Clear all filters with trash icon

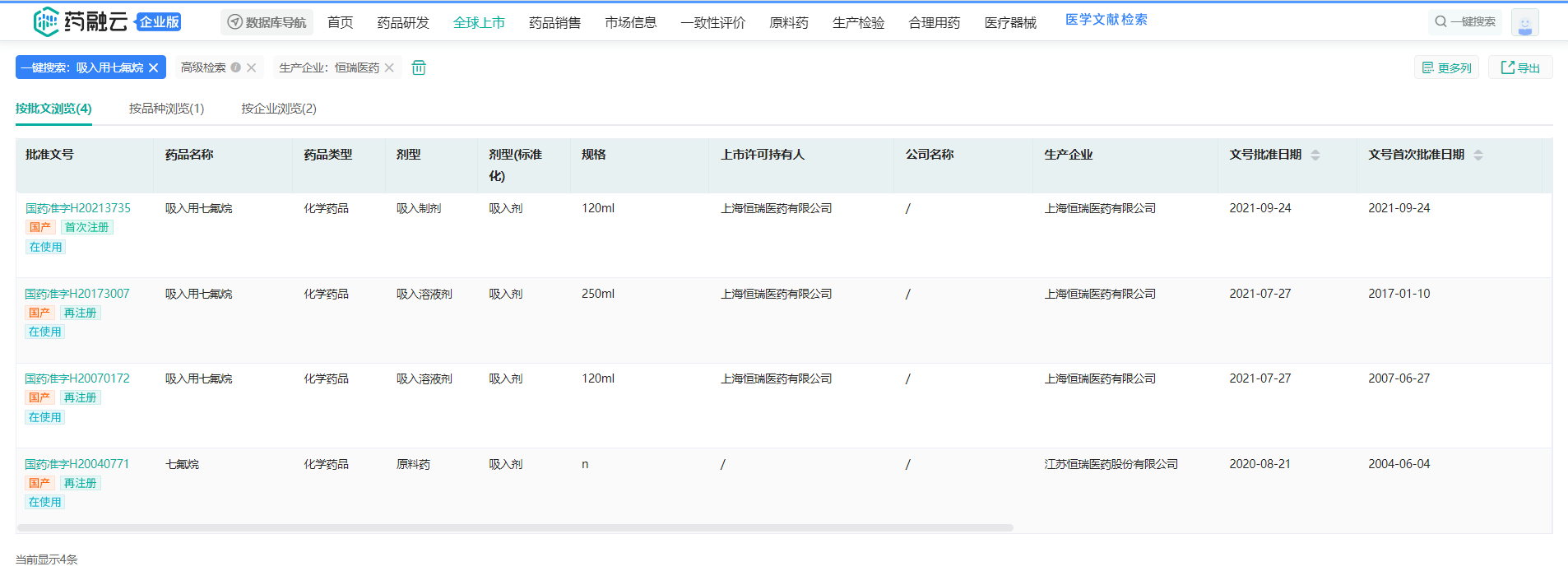click(419, 67)
